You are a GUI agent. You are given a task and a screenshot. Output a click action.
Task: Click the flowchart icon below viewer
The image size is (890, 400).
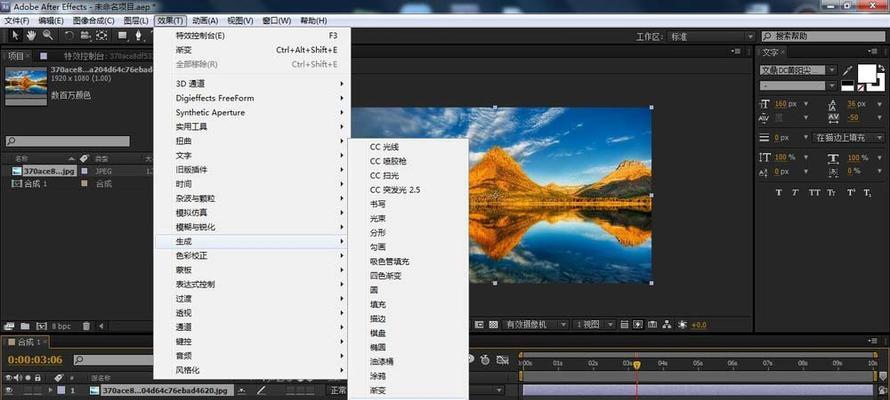[x=667, y=325]
